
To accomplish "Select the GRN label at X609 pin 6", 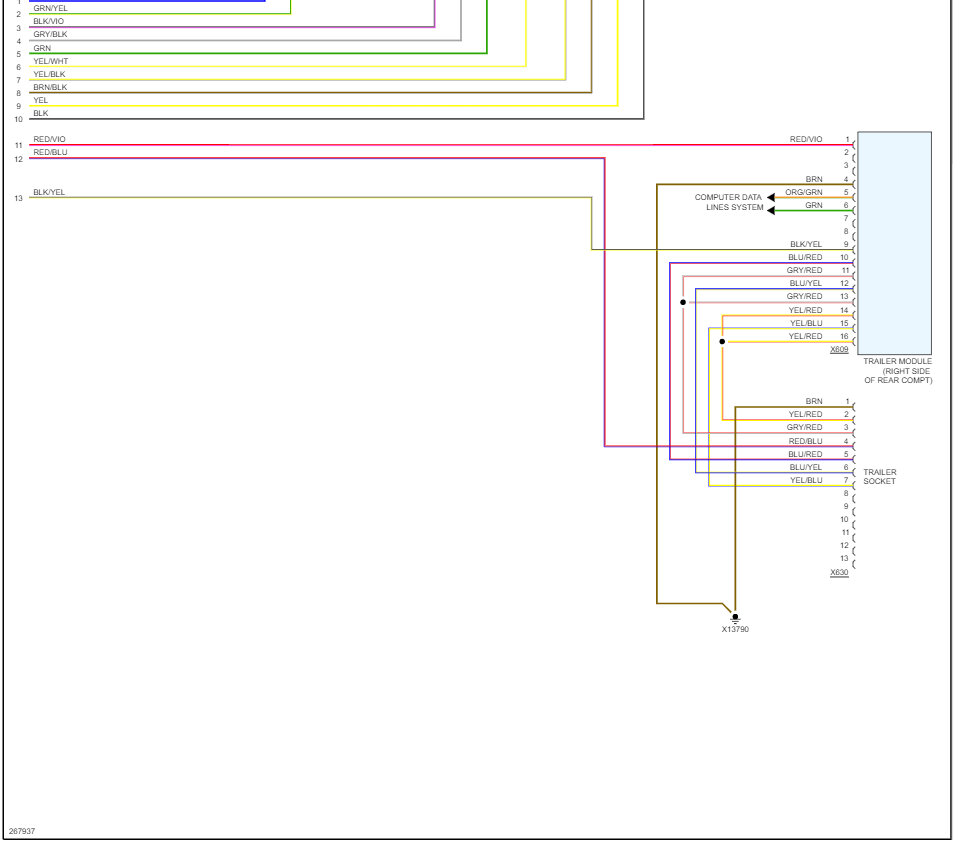I will pos(814,205).
